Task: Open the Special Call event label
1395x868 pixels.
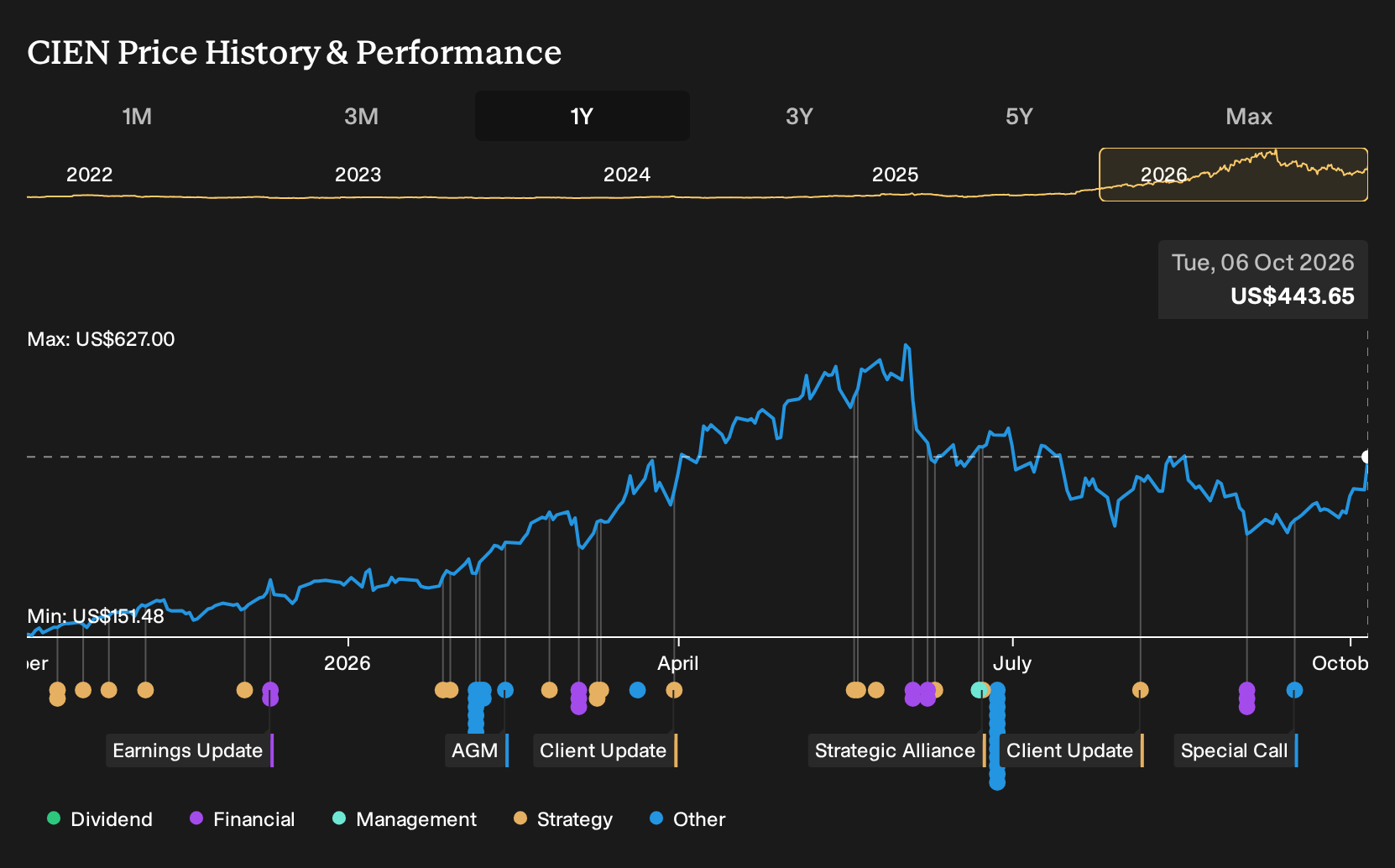Action: [x=1235, y=750]
